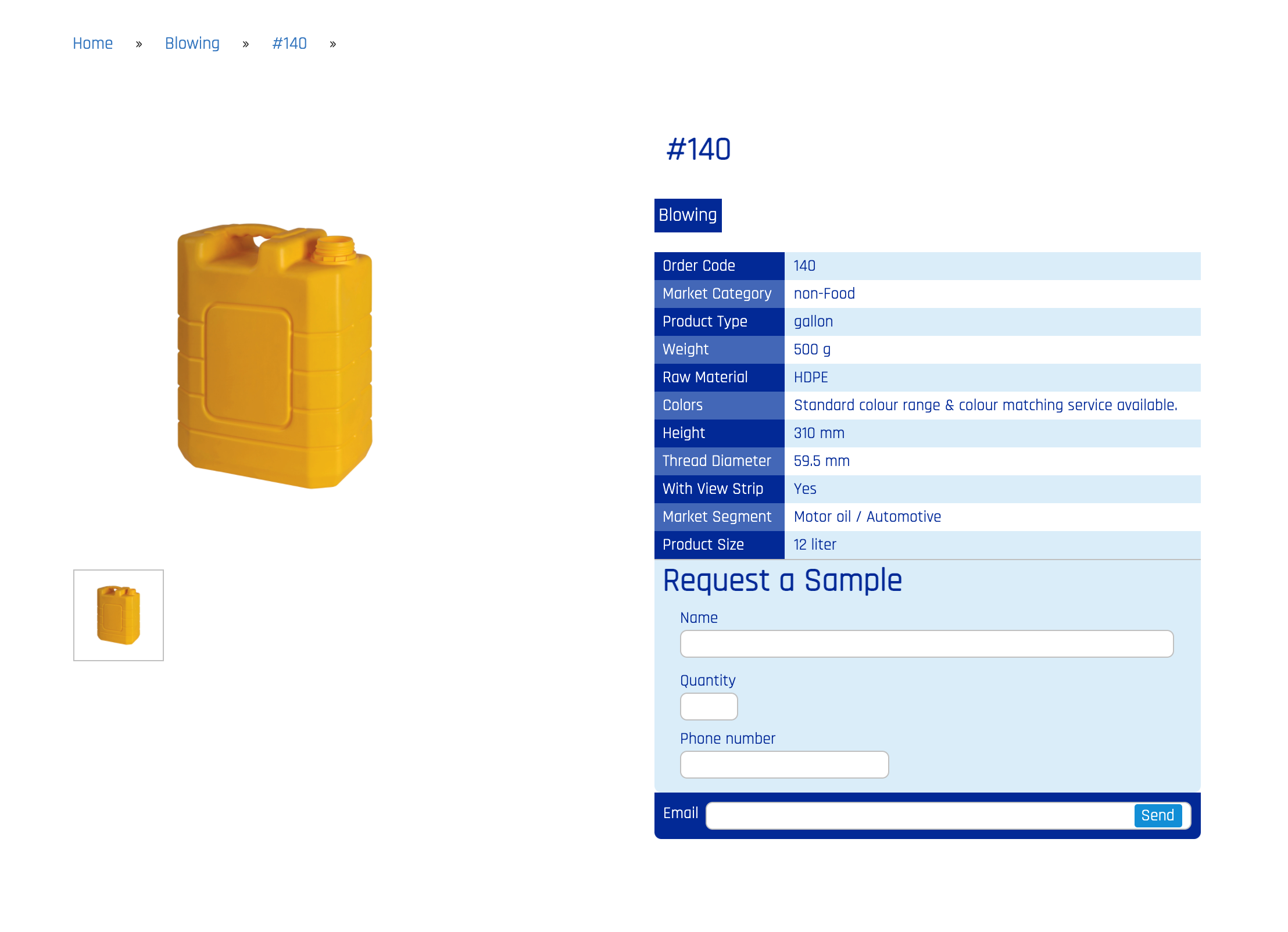
Task: Click the Thread Diameter row label
Action: tap(716, 461)
